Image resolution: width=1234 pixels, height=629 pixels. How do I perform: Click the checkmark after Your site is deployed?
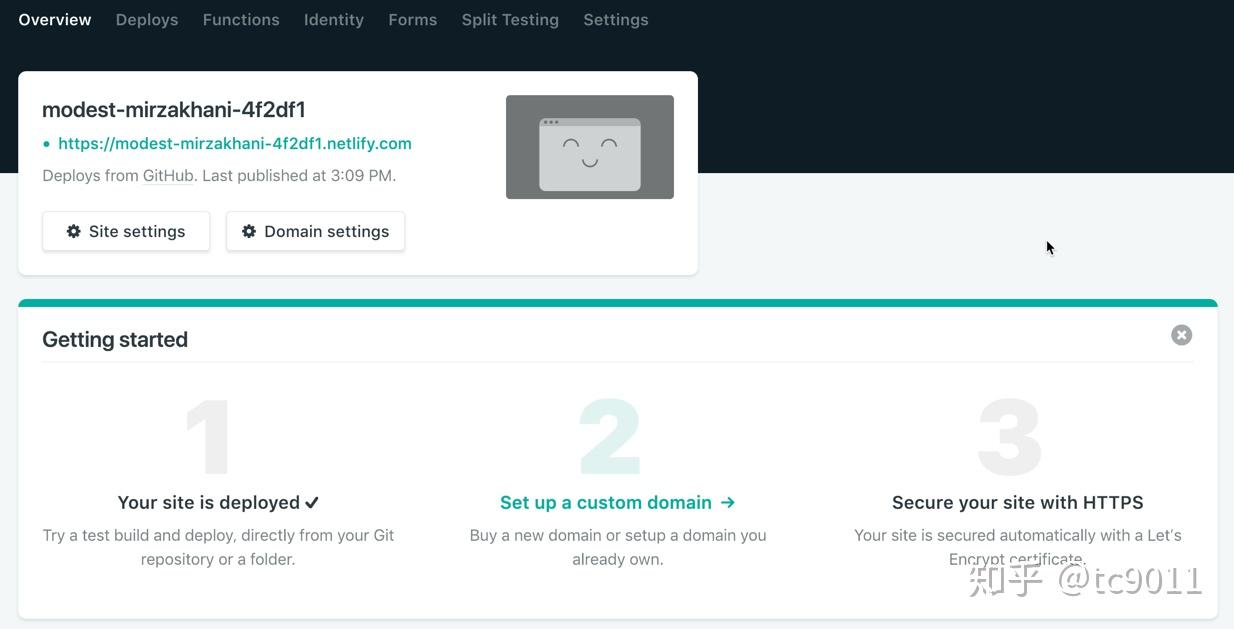tap(312, 502)
